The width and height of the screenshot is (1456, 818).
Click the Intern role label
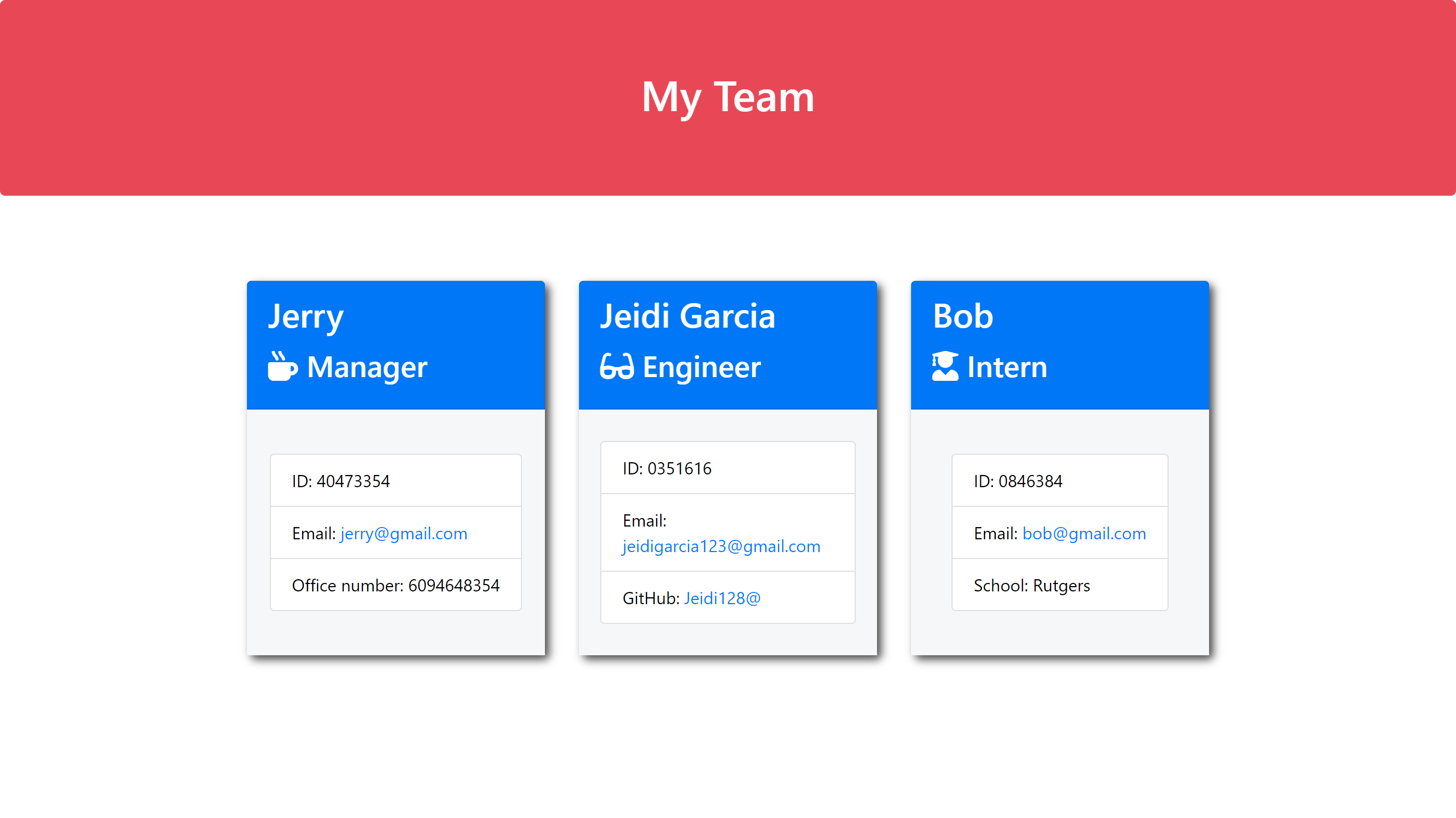1007,366
